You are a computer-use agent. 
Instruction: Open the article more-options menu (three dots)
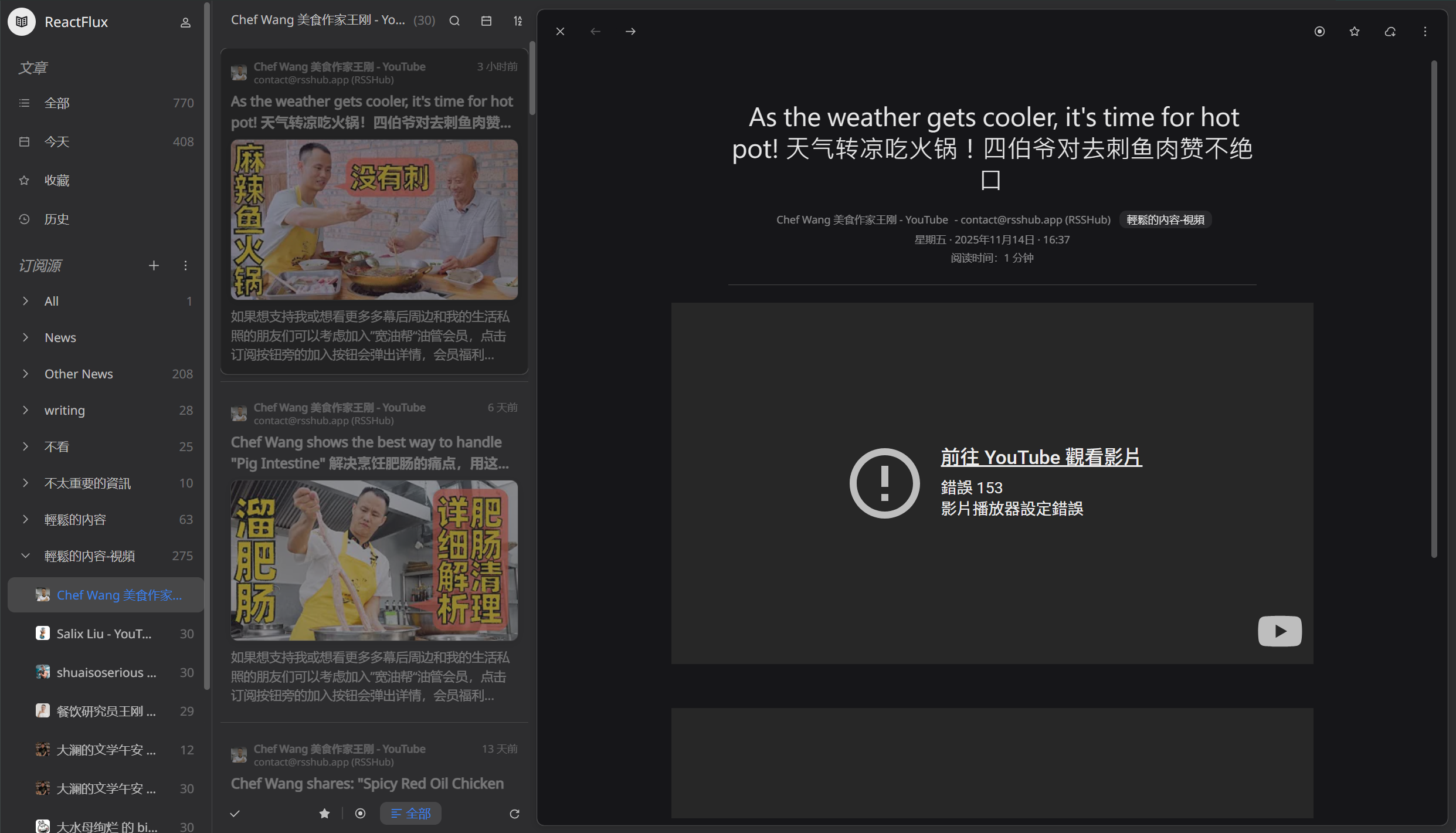[1425, 32]
